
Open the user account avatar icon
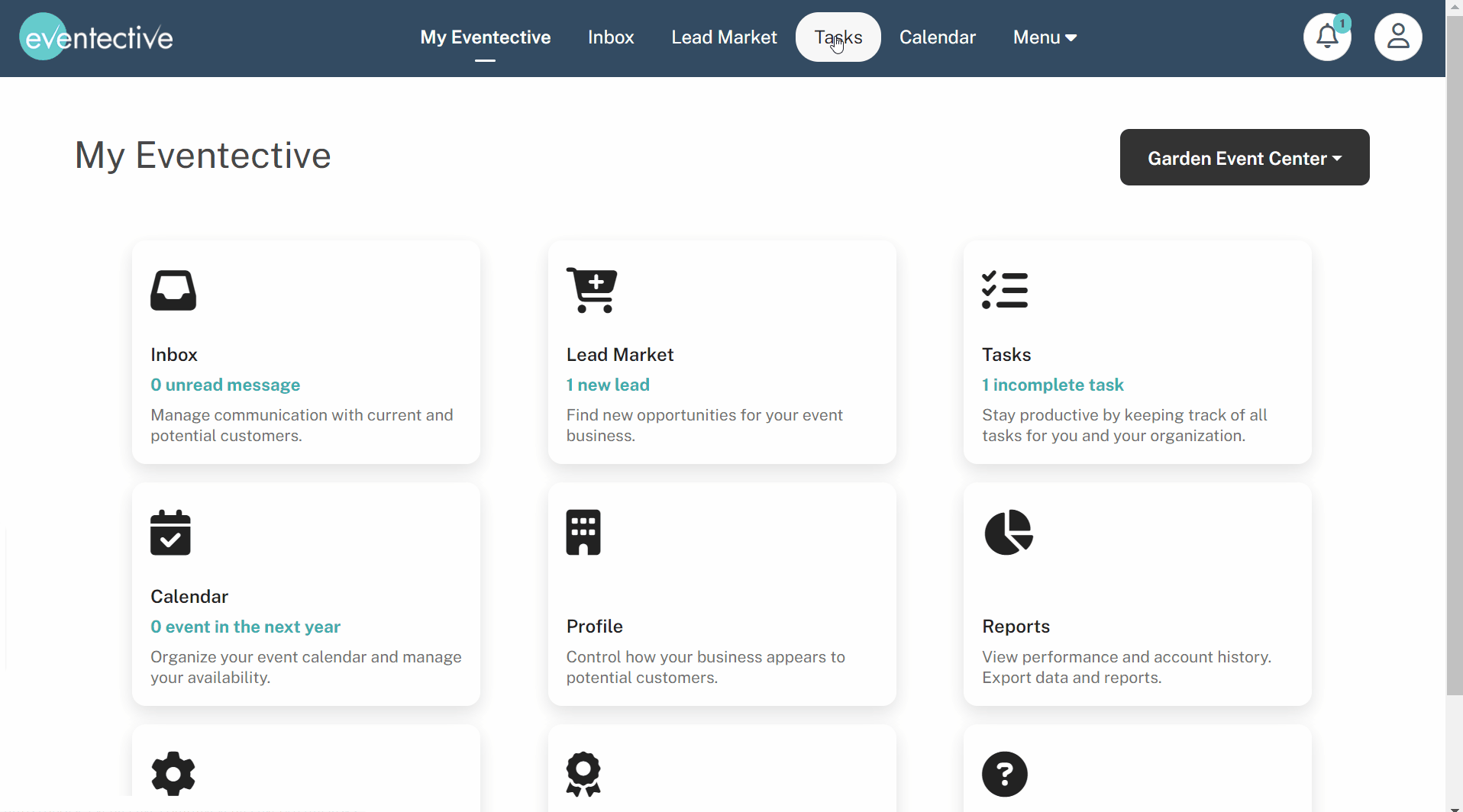point(1398,37)
